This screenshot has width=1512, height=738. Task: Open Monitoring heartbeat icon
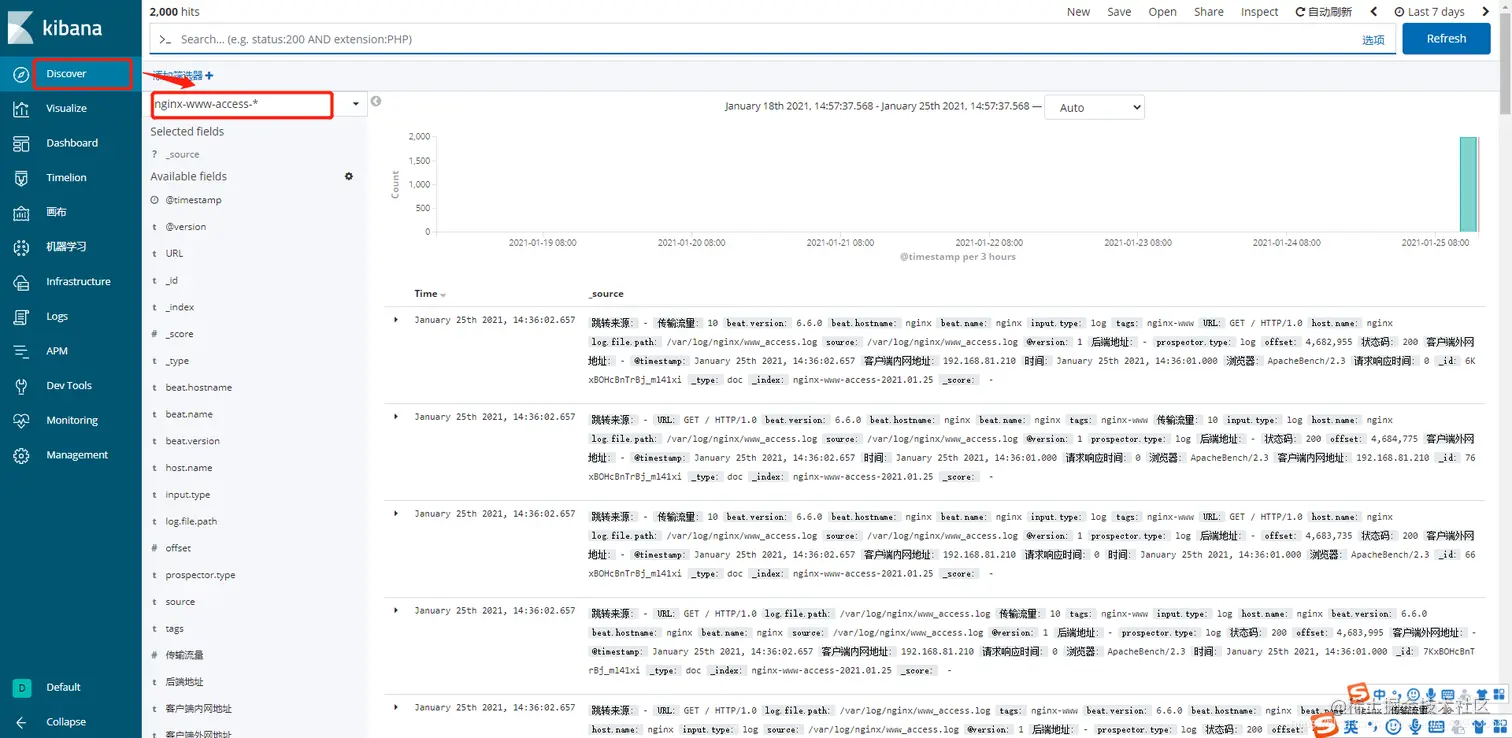click(21, 420)
